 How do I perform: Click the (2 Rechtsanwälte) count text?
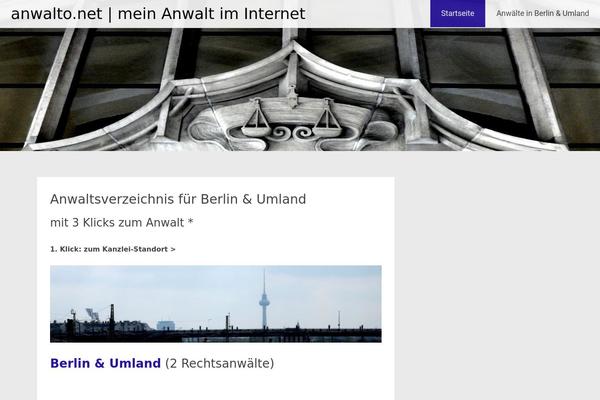click(220, 363)
